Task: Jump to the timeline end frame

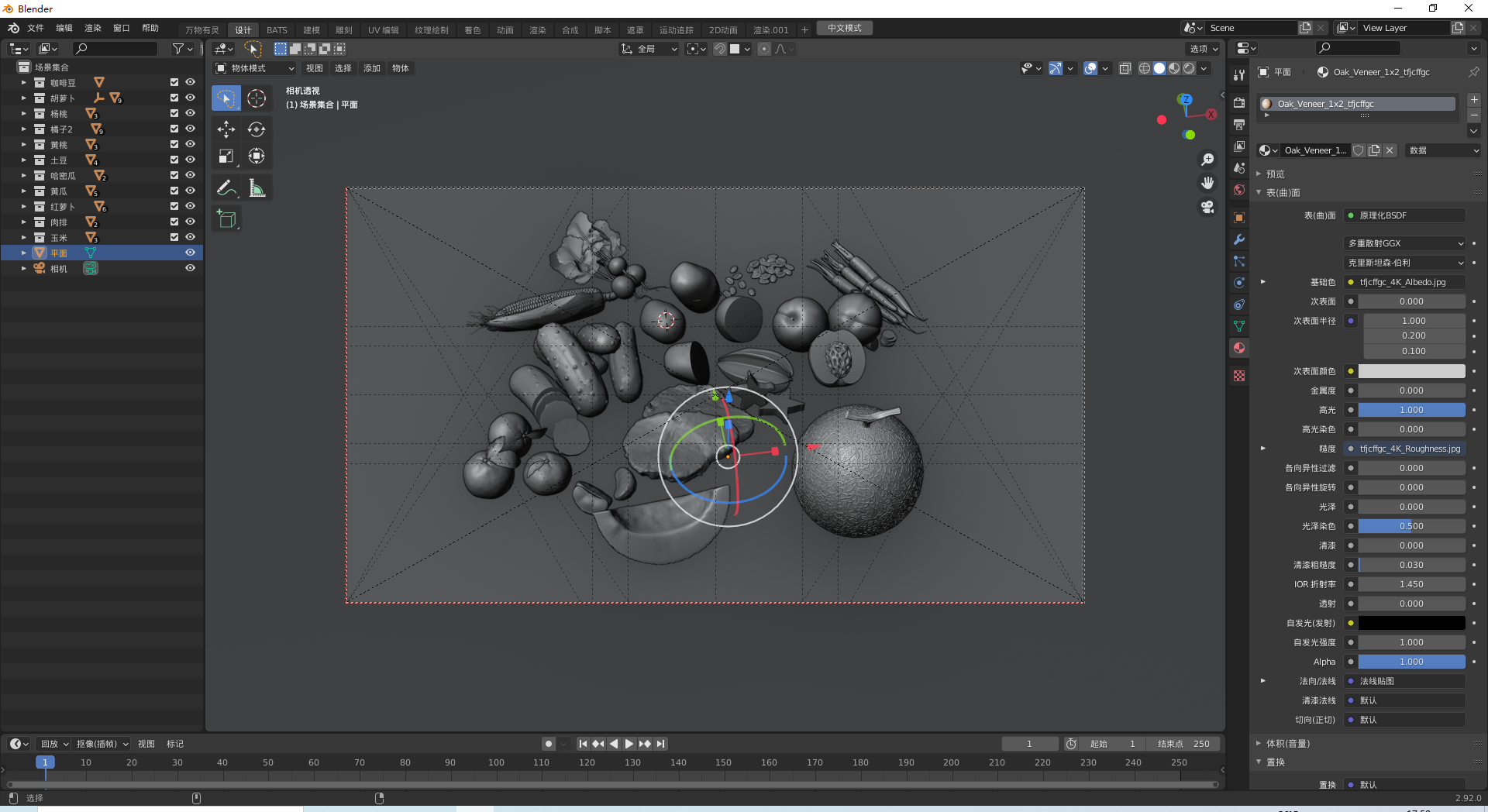Action: click(661, 743)
